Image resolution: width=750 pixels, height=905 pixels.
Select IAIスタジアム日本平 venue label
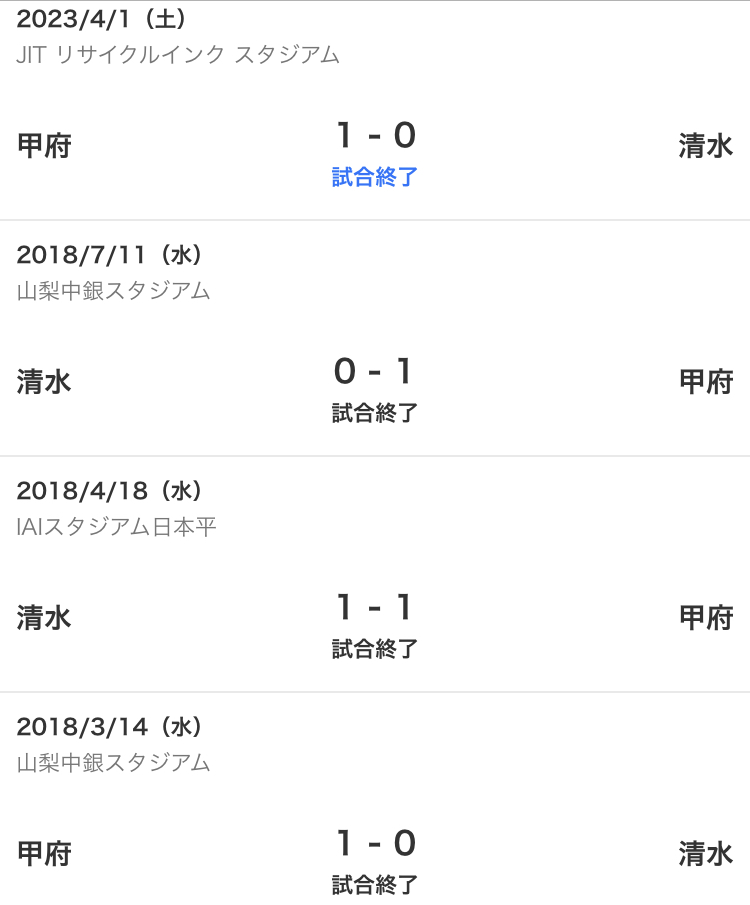117,526
